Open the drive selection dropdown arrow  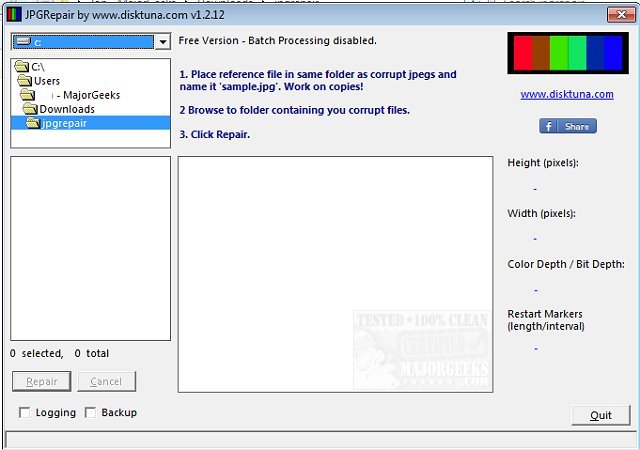pyautogui.click(x=163, y=42)
